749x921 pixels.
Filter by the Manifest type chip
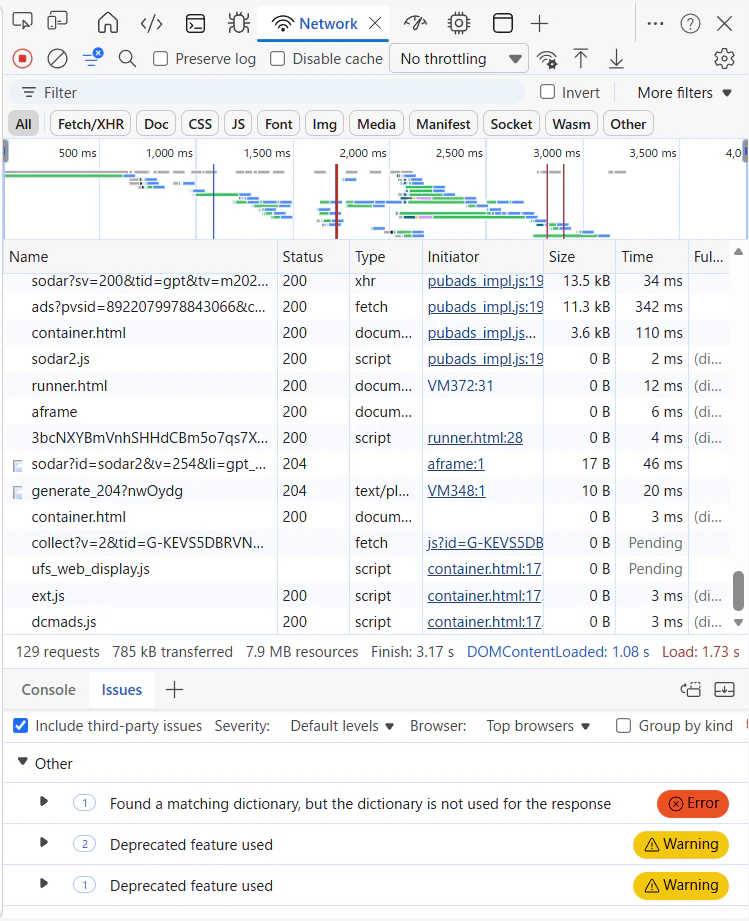point(444,124)
